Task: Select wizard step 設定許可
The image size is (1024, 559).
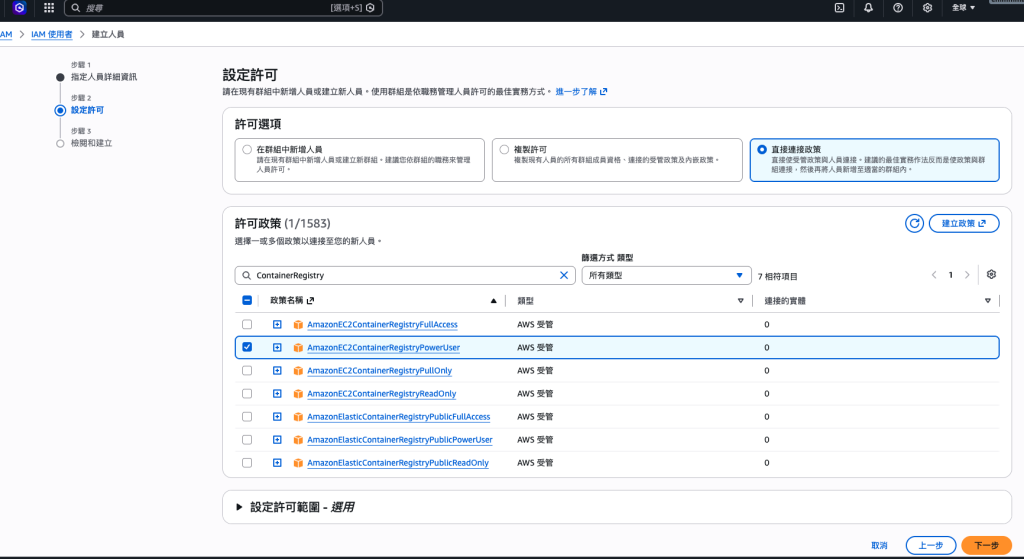Action: tap(88, 110)
